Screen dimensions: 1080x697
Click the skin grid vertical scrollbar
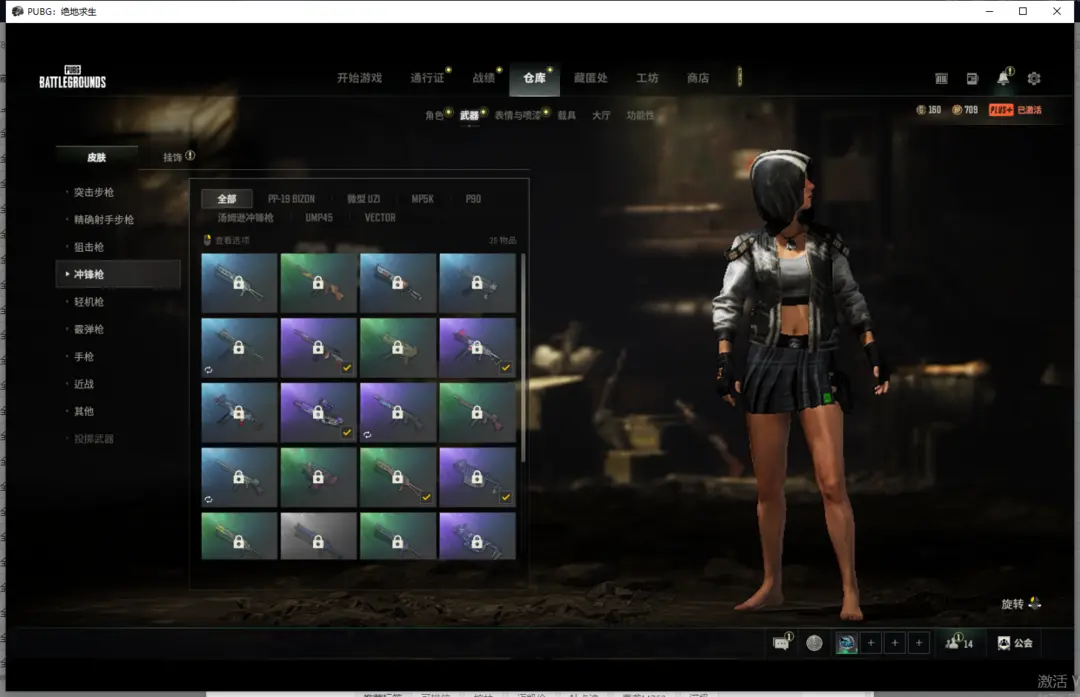(x=523, y=357)
